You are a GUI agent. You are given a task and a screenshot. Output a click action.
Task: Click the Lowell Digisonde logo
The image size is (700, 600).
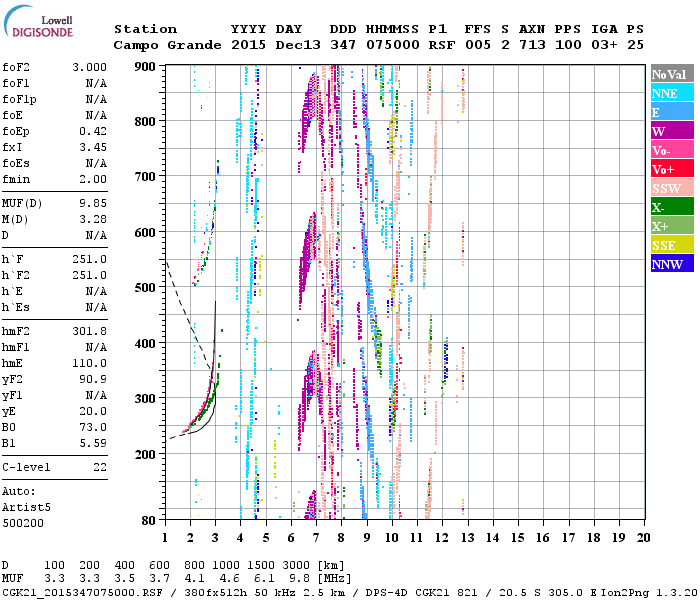coord(38,21)
